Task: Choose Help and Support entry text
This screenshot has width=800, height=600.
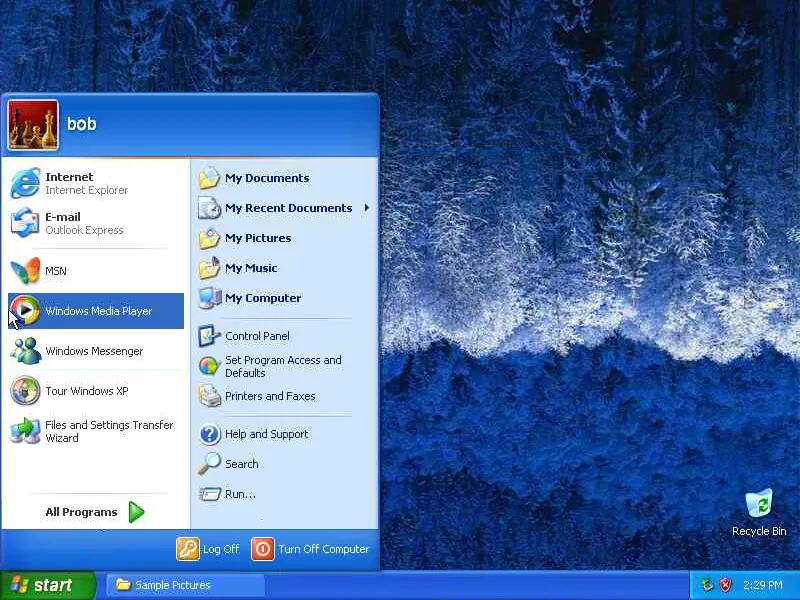Action: [266, 434]
